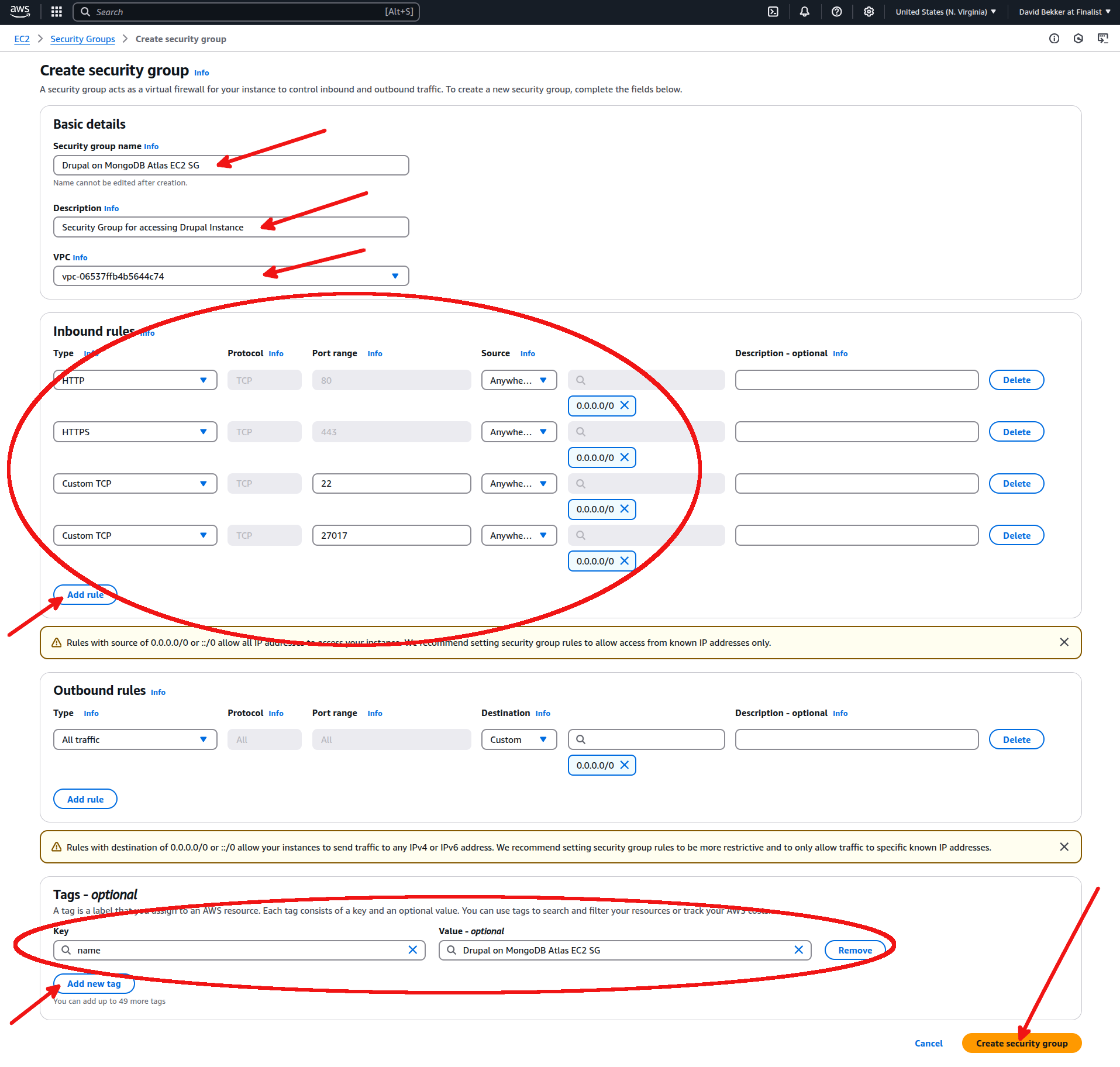The height and width of the screenshot is (1067, 1120).
Task: Click the port range field showing 22
Action: (x=391, y=484)
